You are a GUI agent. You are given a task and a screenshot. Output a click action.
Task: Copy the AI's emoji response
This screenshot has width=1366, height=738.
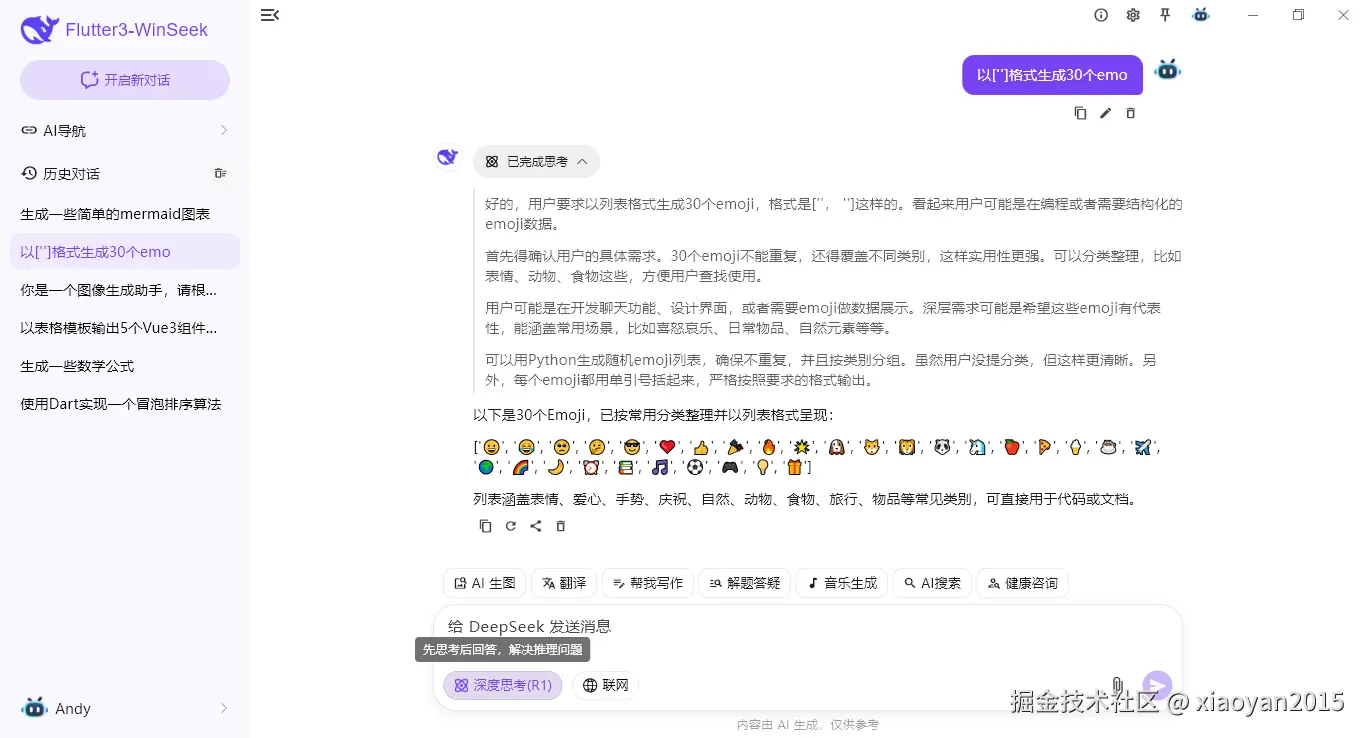click(485, 525)
